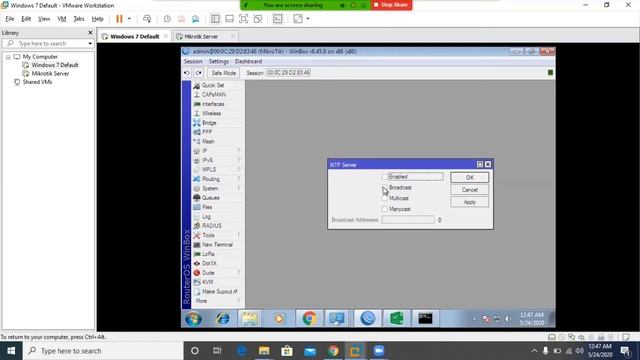The image size is (640, 360).
Task: Open WinBox Session menu
Action: [x=193, y=62]
